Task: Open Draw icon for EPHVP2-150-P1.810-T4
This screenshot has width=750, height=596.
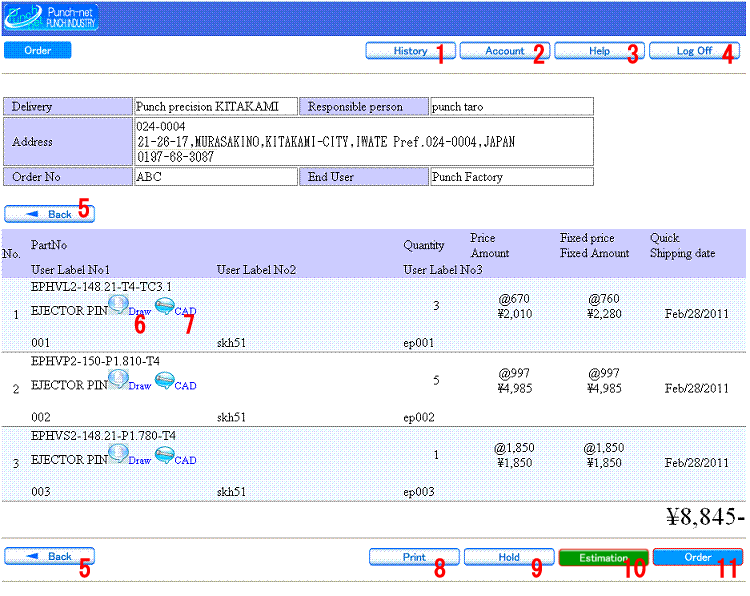Action: [x=118, y=379]
